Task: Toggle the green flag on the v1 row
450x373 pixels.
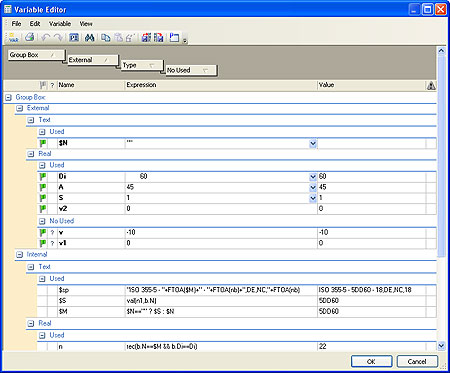Action: click(43, 243)
